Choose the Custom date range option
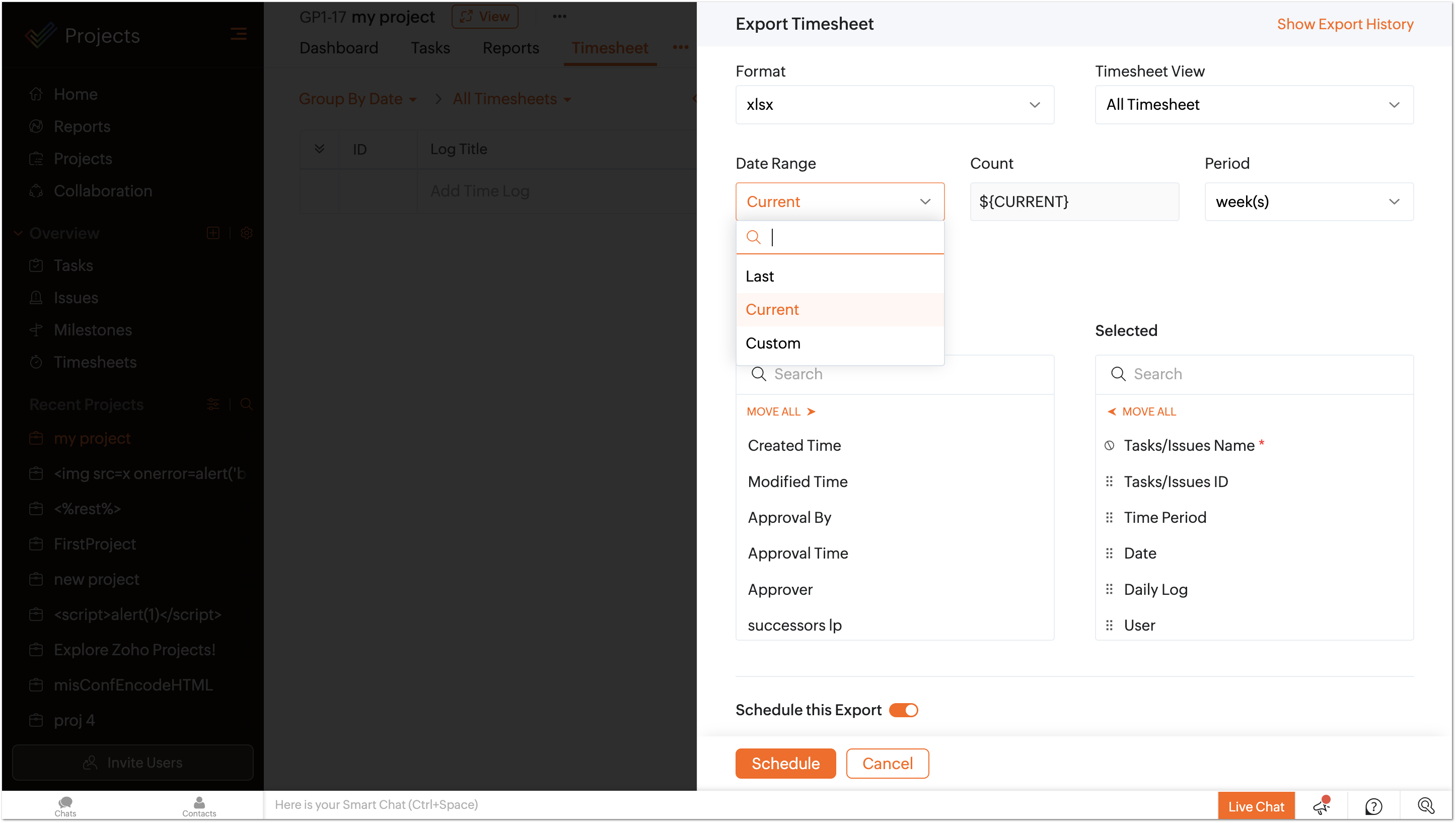 pos(773,344)
